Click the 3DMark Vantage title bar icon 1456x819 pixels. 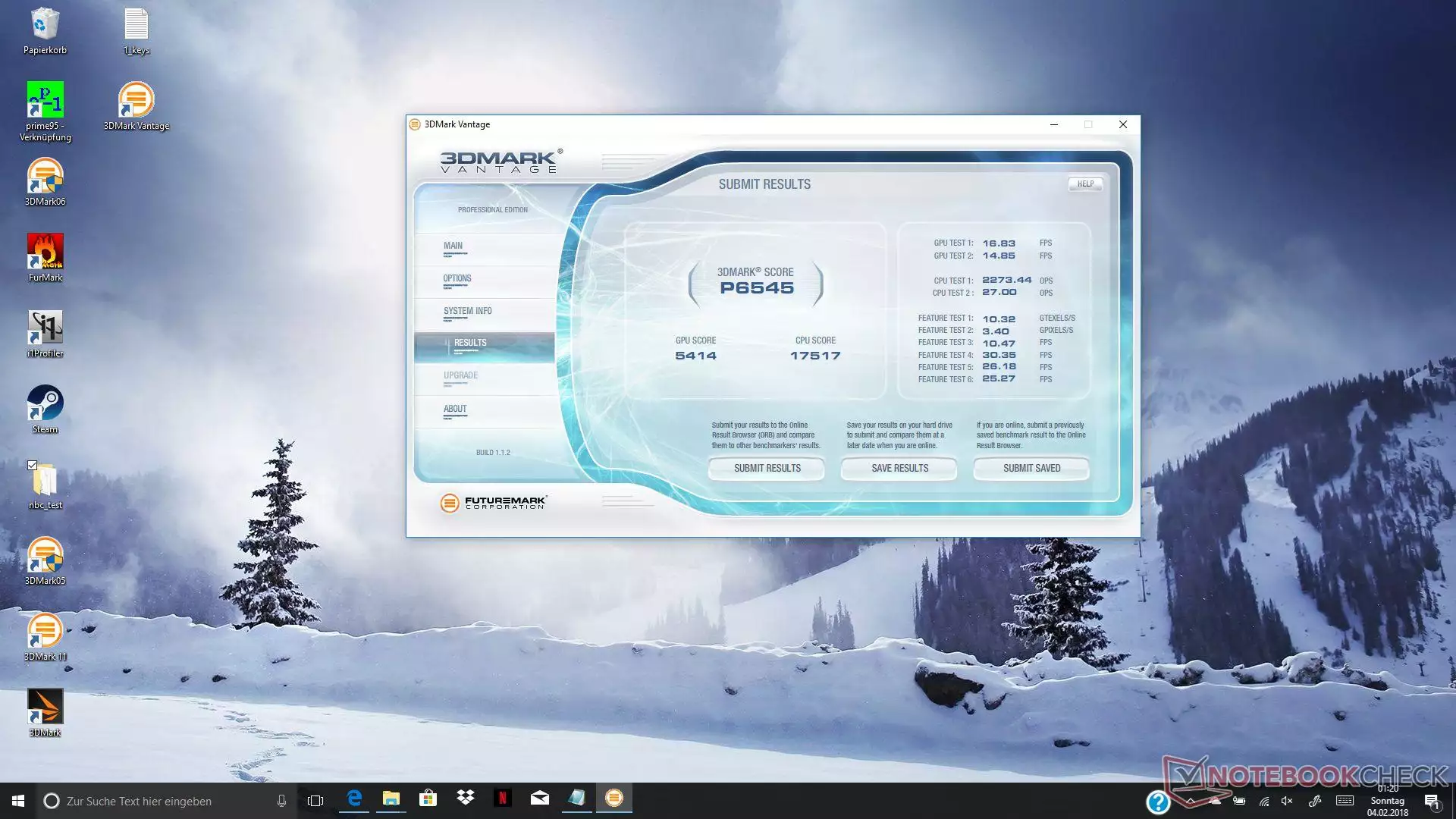tap(415, 124)
